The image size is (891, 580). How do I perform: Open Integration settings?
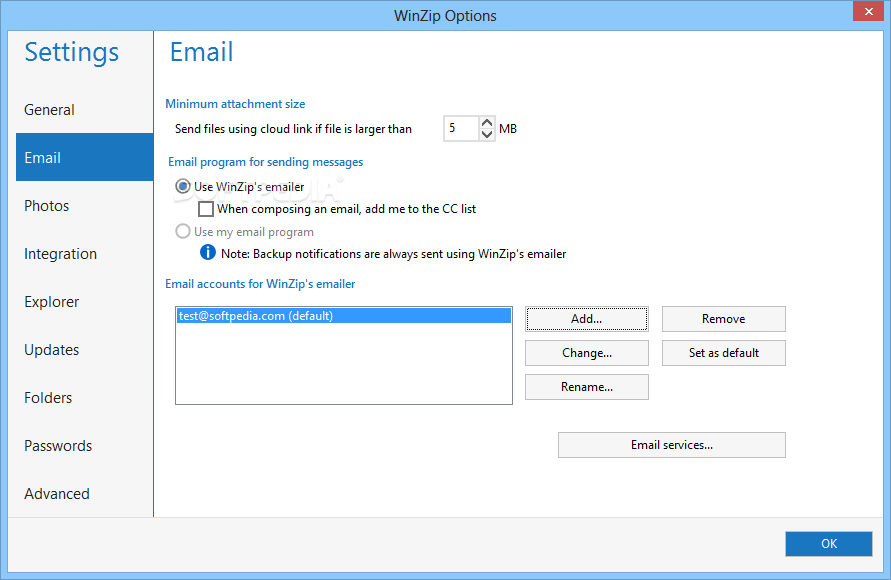click(x=84, y=253)
